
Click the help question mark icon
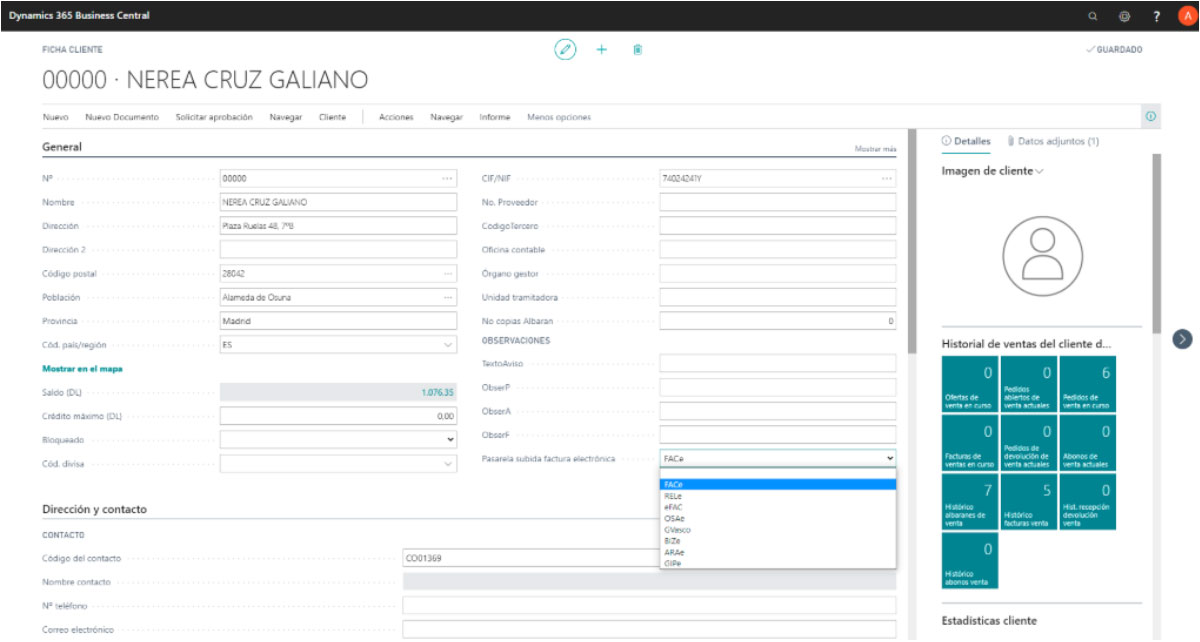(1157, 16)
